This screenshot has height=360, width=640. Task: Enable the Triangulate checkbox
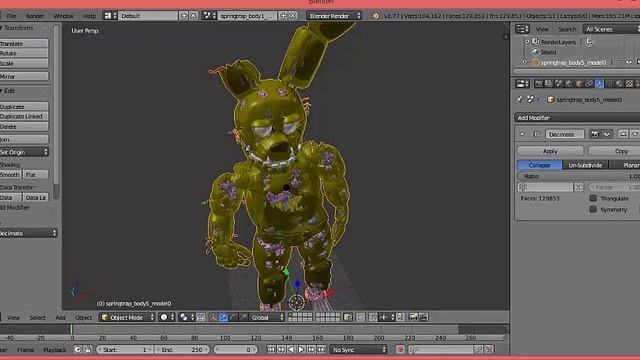pos(593,198)
